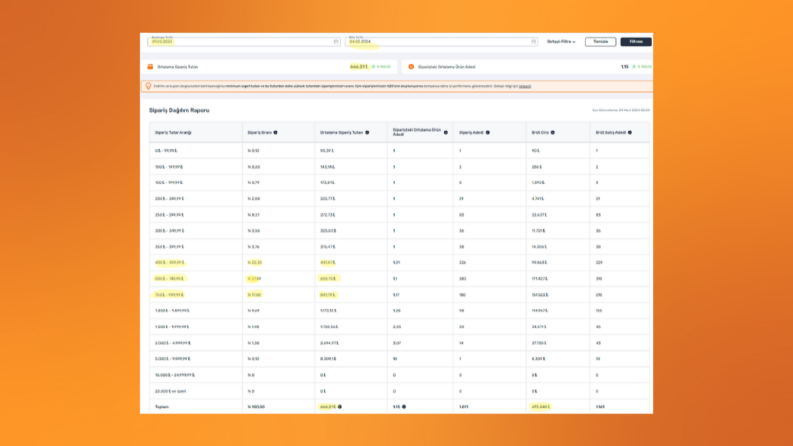Click the lightbulb icon in the banner
The width and height of the screenshot is (793, 446).
148,86
